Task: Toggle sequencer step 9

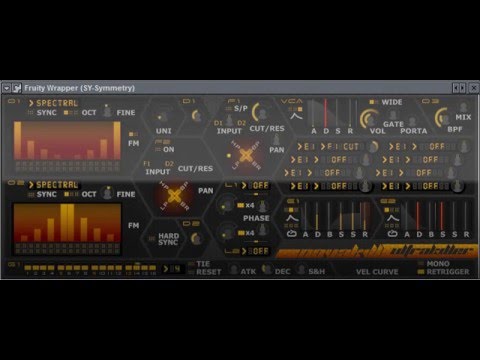Action: point(95,268)
